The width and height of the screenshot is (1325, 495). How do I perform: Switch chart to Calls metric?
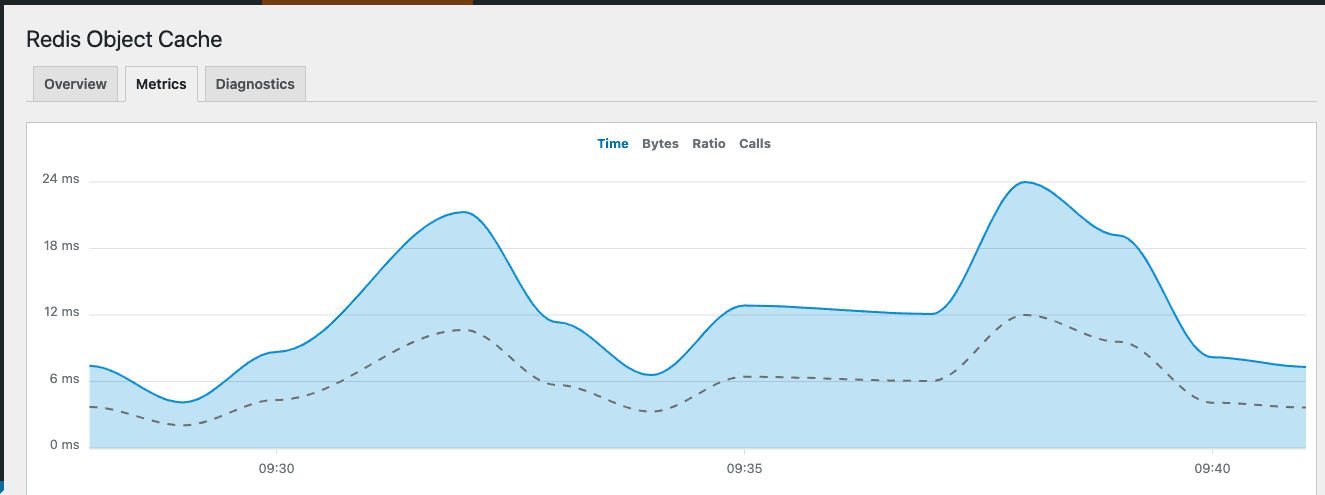(x=755, y=144)
